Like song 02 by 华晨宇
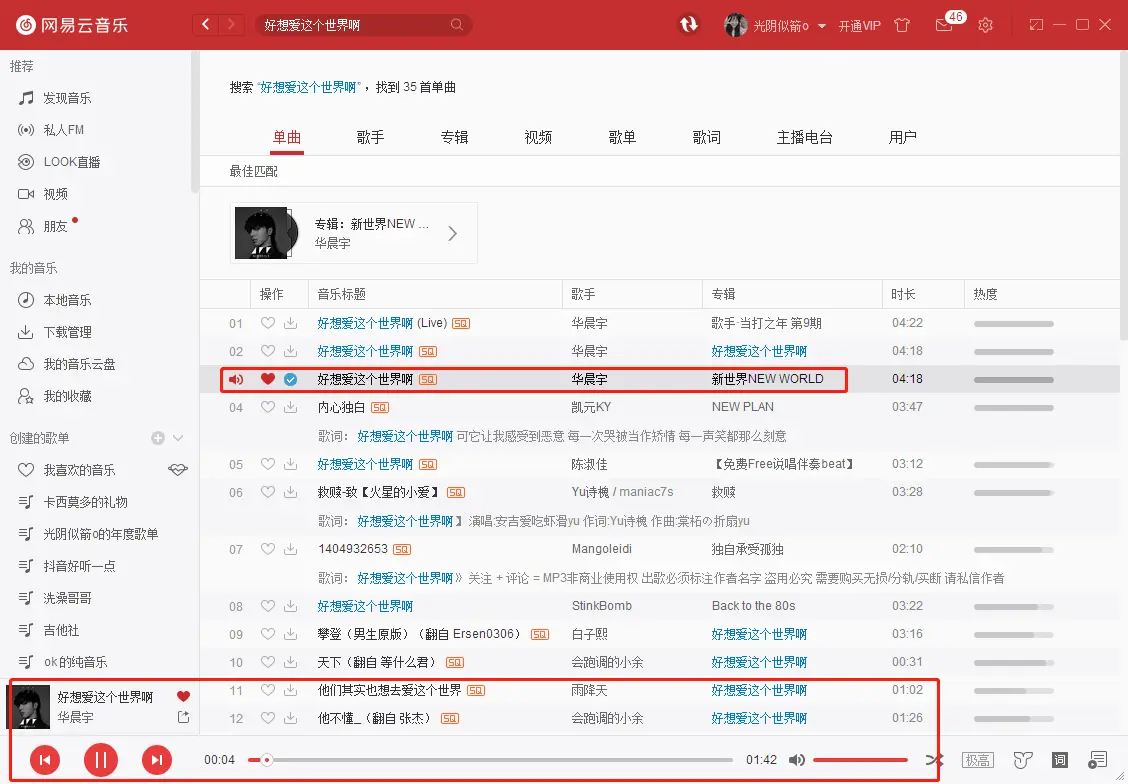The width and height of the screenshot is (1128, 784). pos(268,351)
